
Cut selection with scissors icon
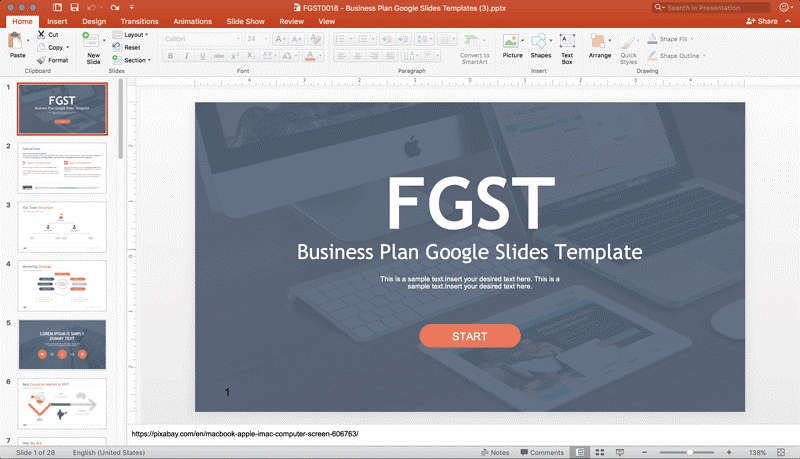tap(41, 35)
